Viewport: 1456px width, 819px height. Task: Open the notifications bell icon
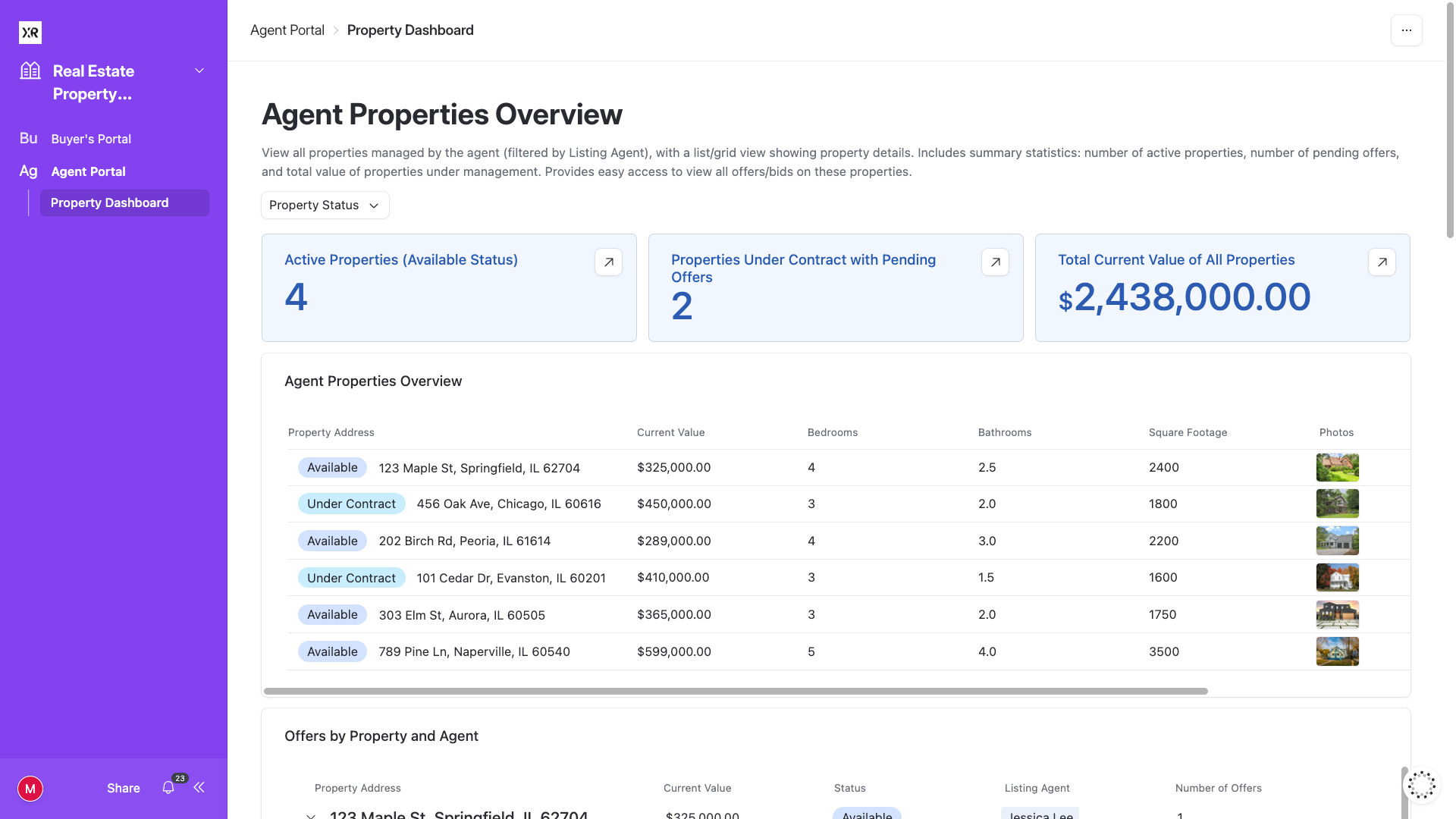point(168,788)
